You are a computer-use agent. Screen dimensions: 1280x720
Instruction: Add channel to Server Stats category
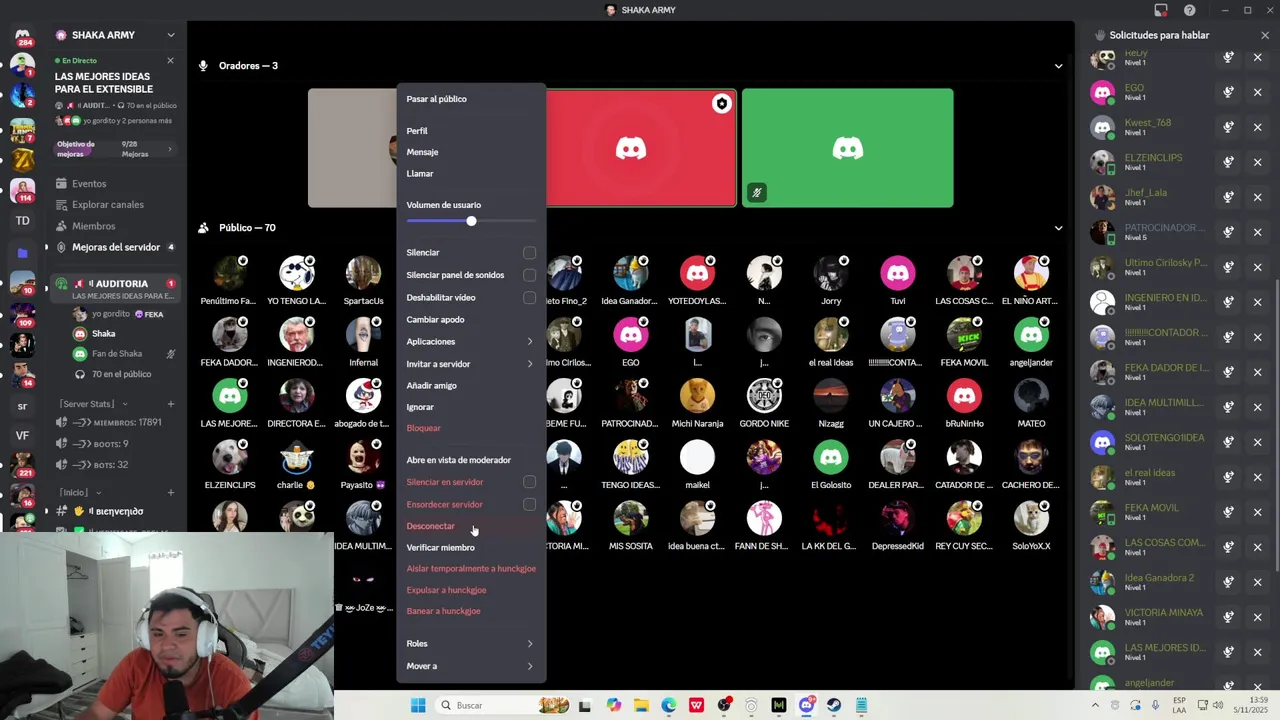171,404
